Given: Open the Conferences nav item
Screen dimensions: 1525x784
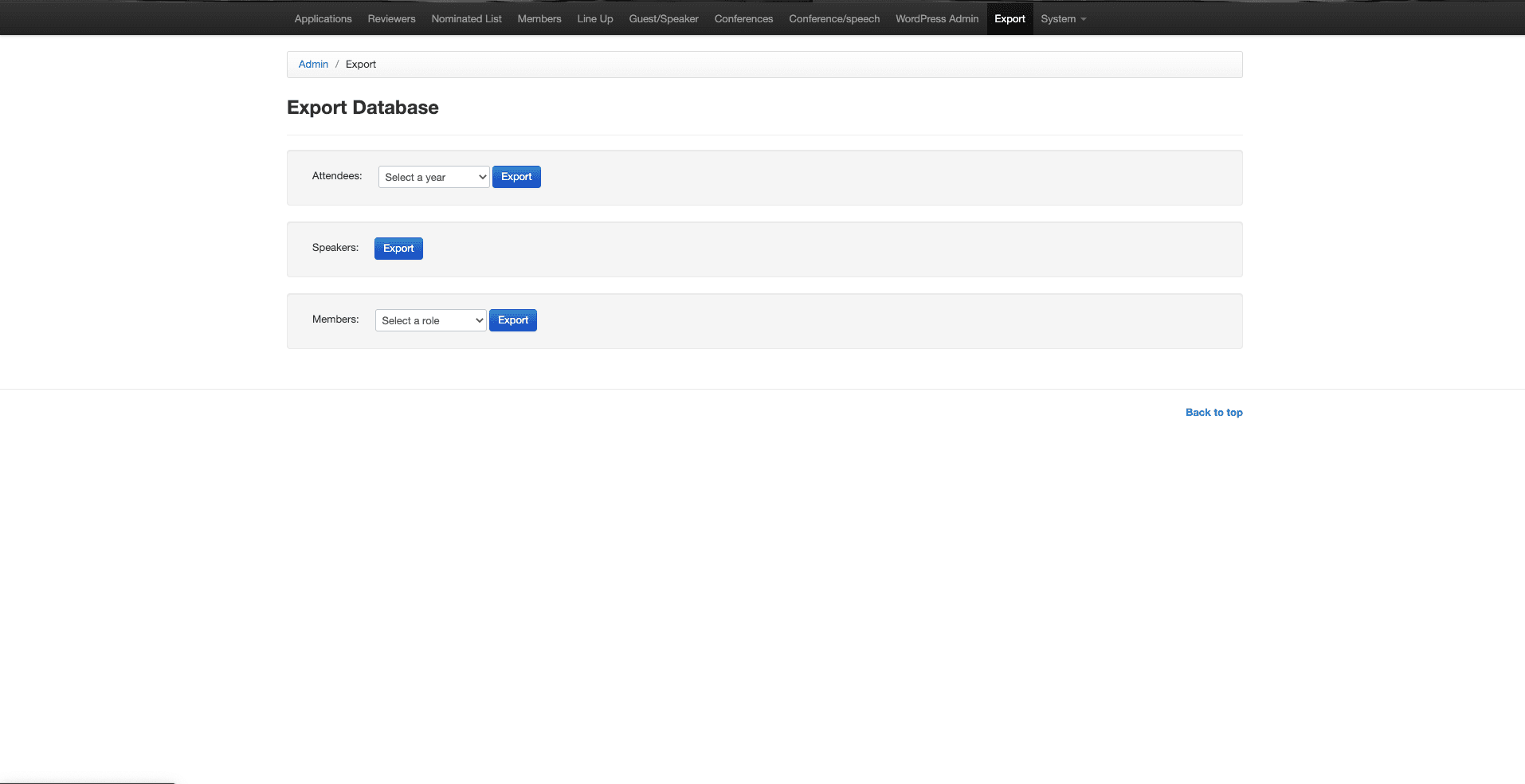Looking at the screenshot, I should (x=743, y=19).
